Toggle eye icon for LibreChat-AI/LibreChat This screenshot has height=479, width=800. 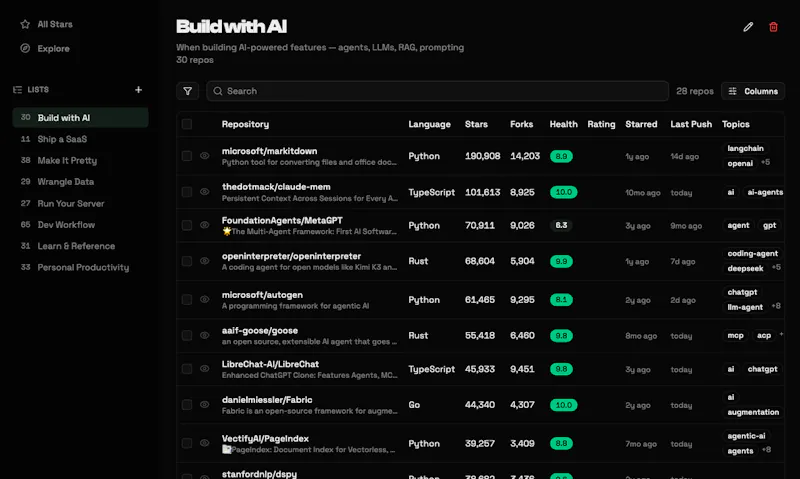205,368
